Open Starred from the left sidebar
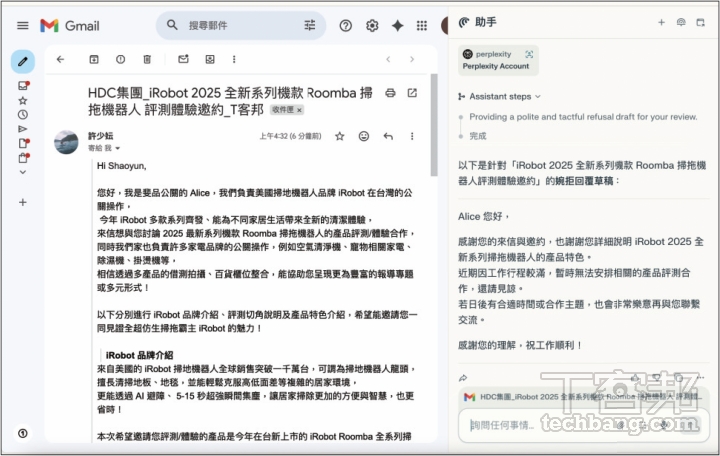This screenshot has height=456, width=720. (x=22, y=101)
